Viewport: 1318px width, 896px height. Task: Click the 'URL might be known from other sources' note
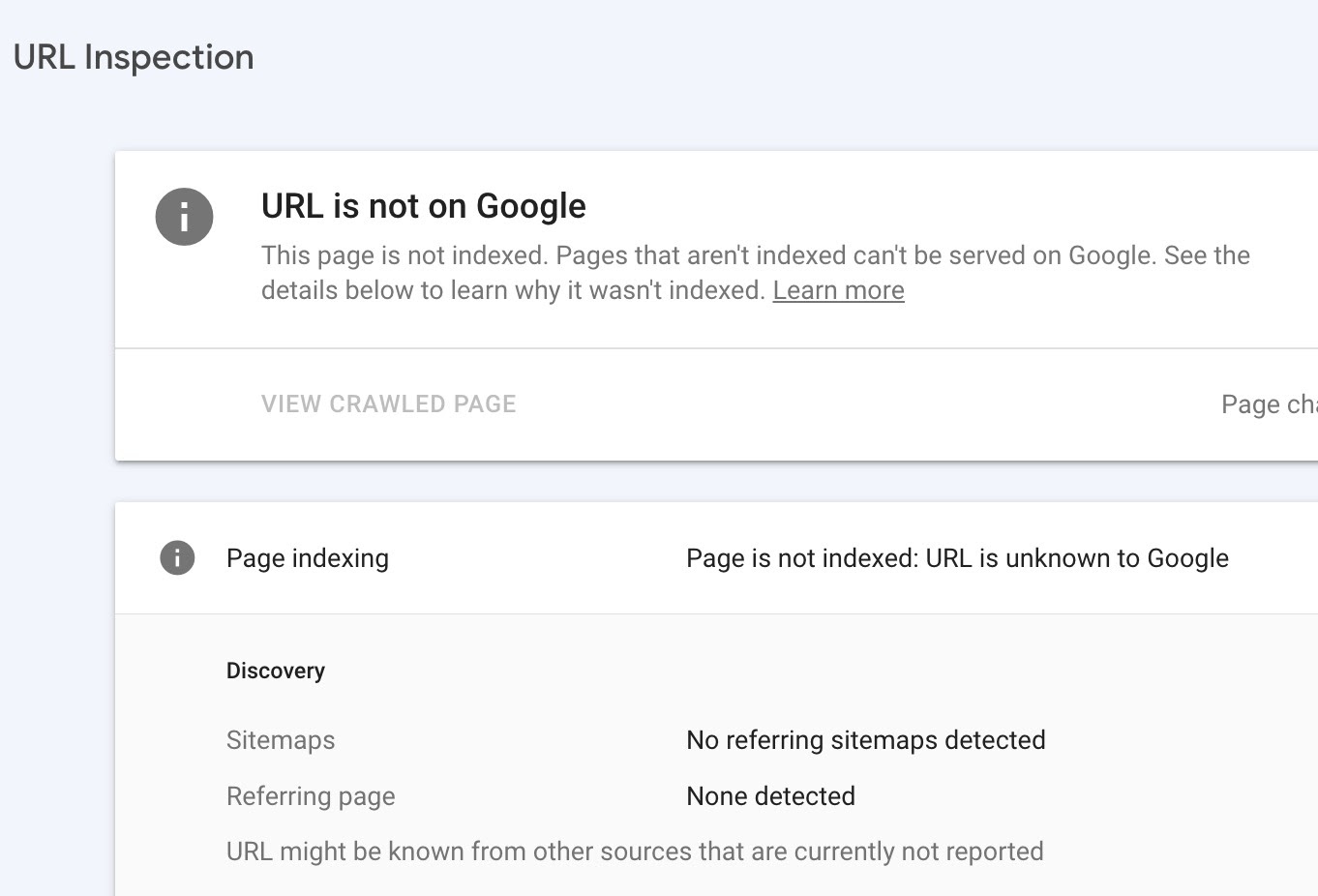pyautogui.click(x=634, y=851)
